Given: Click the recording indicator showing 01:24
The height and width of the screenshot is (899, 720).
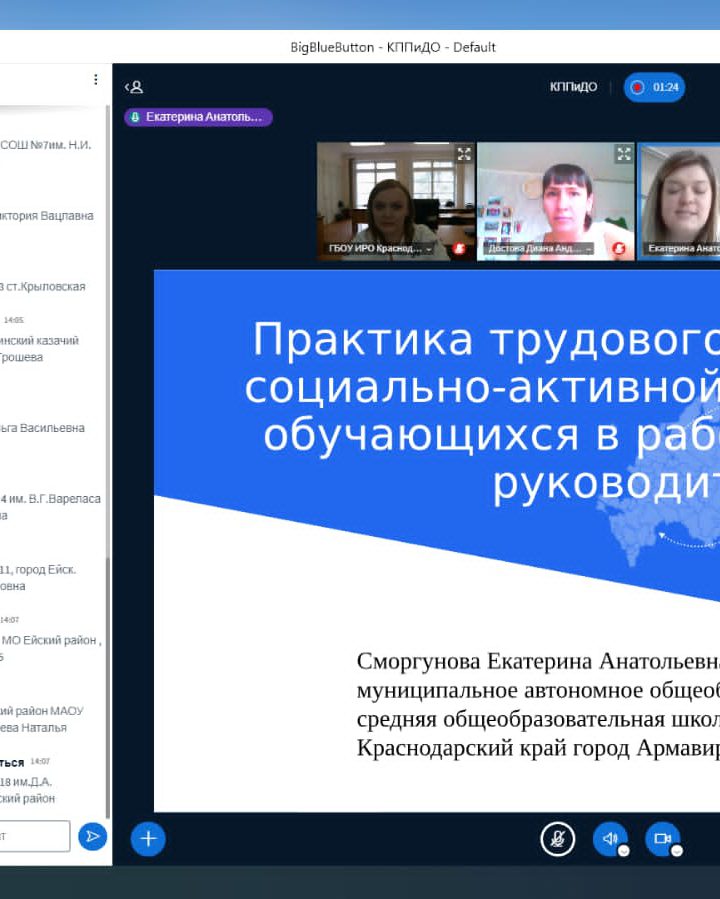Looking at the screenshot, I should click(x=655, y=87).
